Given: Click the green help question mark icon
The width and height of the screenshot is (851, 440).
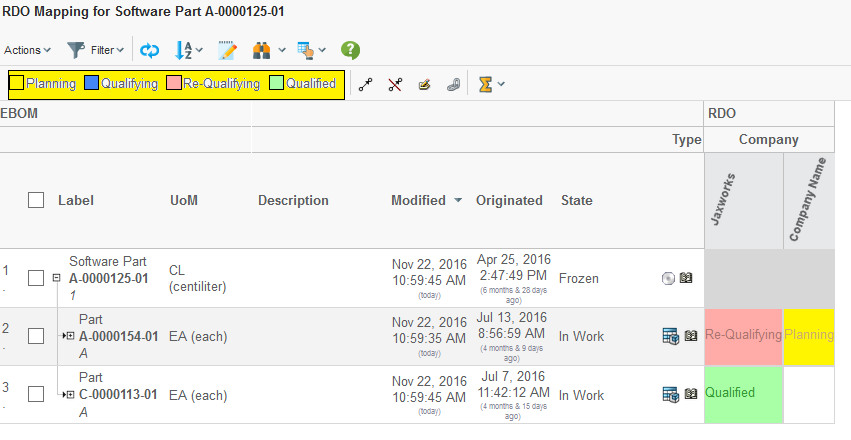Looking at the screenshot, I should (x=349, y=49).
